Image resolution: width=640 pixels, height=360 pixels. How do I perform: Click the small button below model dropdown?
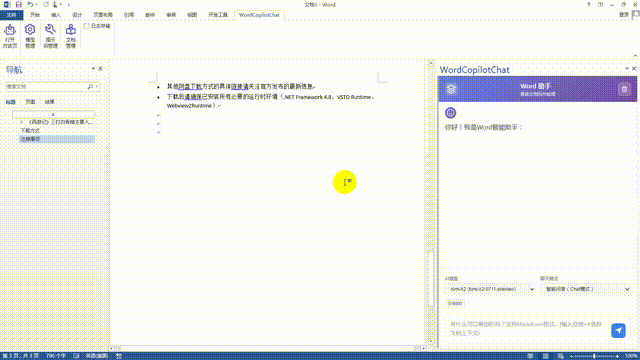(455, 303)
